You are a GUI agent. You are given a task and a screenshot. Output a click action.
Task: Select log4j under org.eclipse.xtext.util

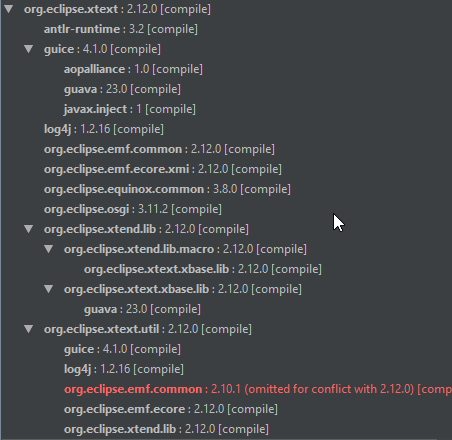coord(124,369)
